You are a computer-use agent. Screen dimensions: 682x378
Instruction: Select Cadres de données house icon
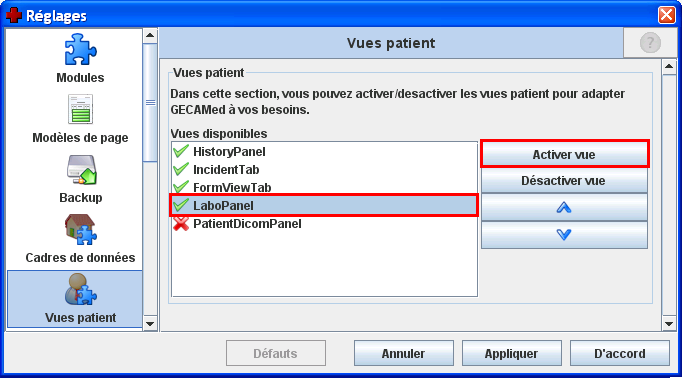pos(80,229)
